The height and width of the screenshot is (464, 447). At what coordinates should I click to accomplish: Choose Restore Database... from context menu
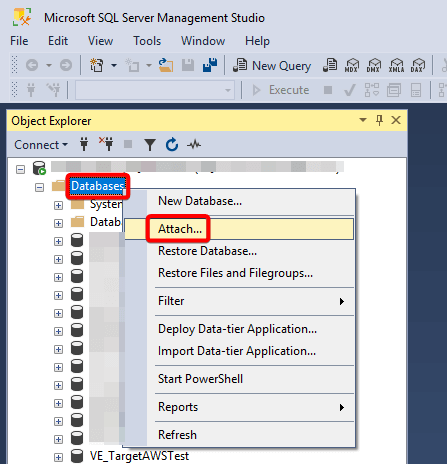(x=240, y=251)
